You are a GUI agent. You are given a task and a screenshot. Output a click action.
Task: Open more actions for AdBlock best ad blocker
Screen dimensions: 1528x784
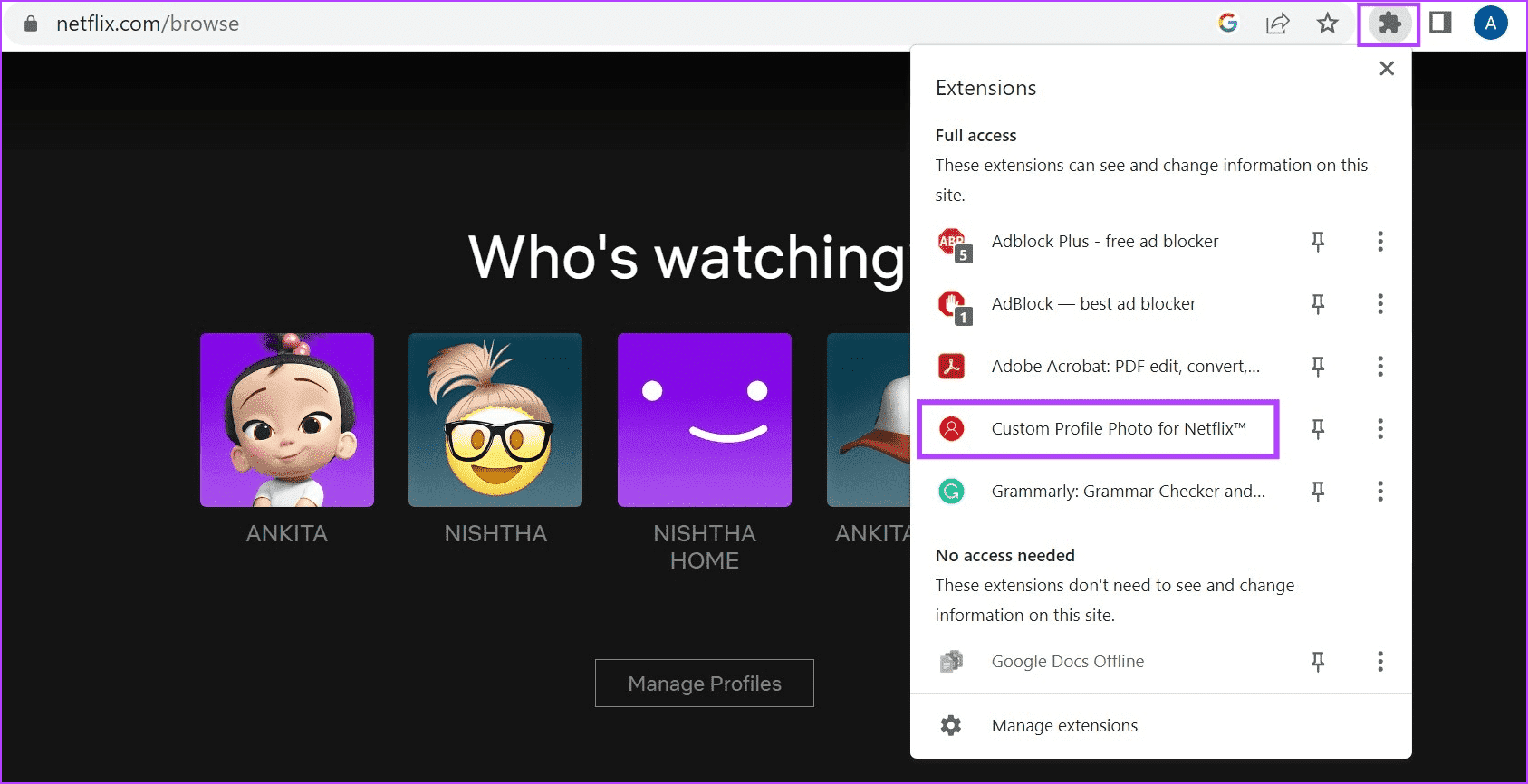tap(1380, 304)
